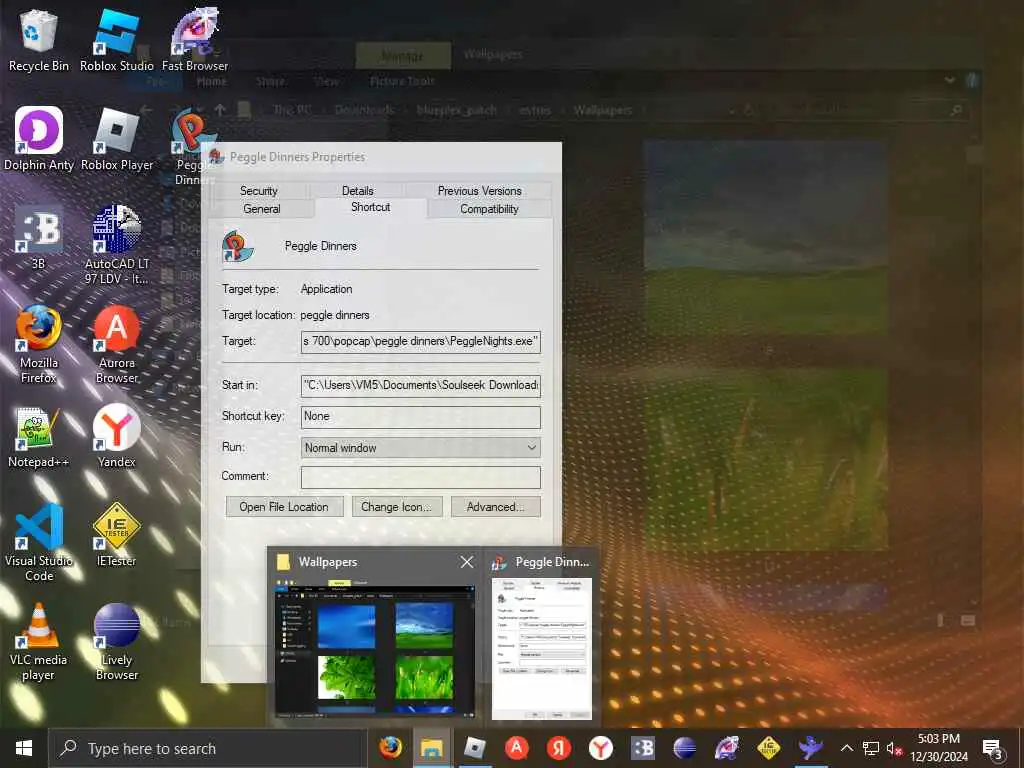Switch to the Compatibility tab
Screen dimensions: 1024x768
pos(489,209)
